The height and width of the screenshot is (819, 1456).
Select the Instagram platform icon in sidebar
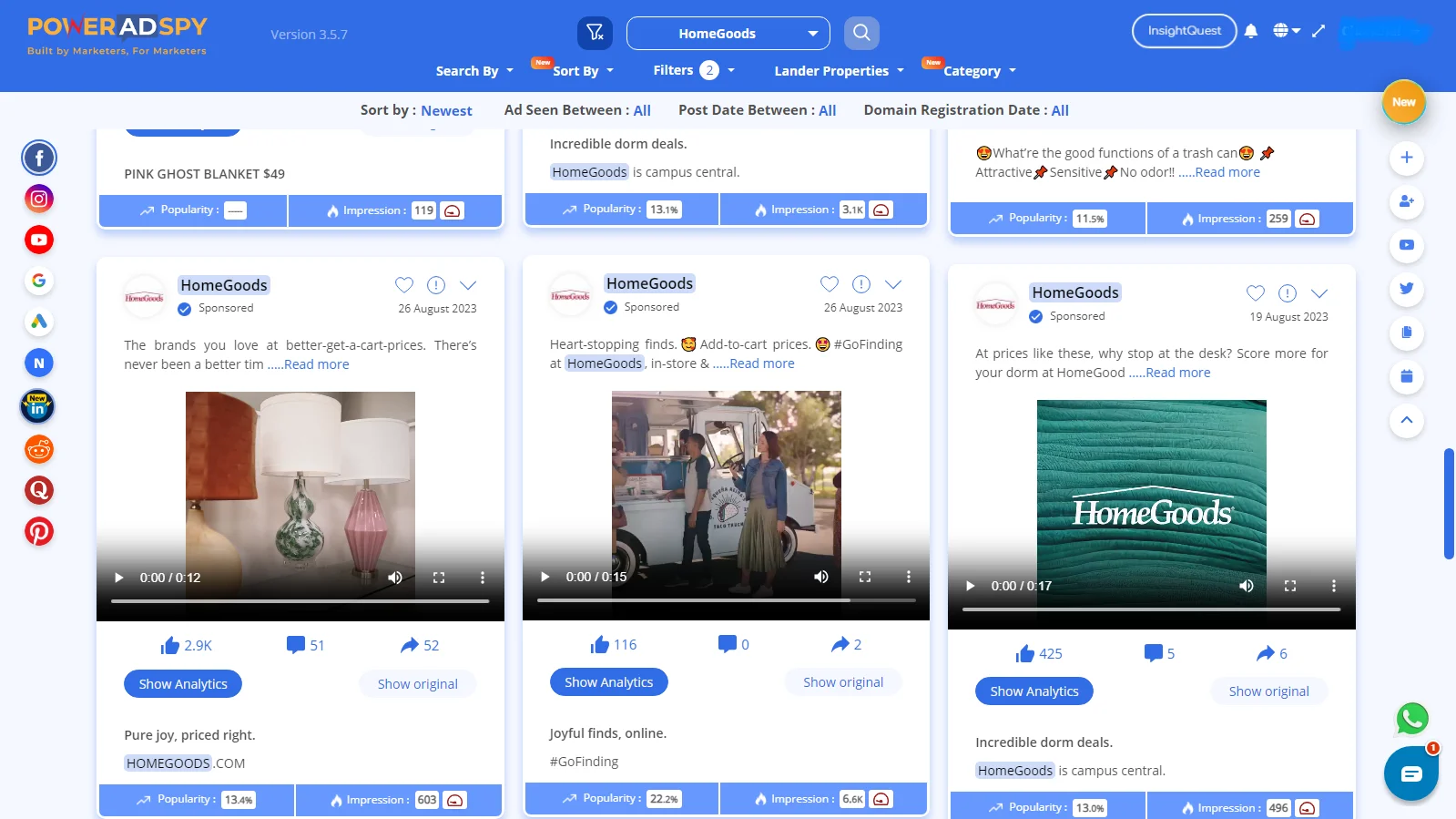click(39, 199)
